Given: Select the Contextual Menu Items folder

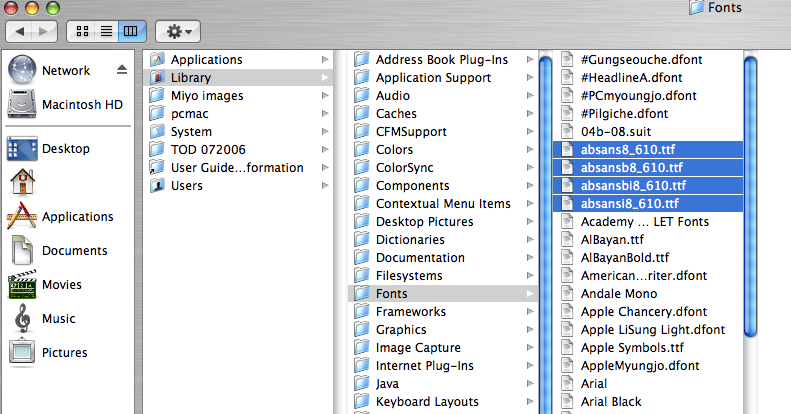Looking at the screenshot, I should click(x=443, y=204).
